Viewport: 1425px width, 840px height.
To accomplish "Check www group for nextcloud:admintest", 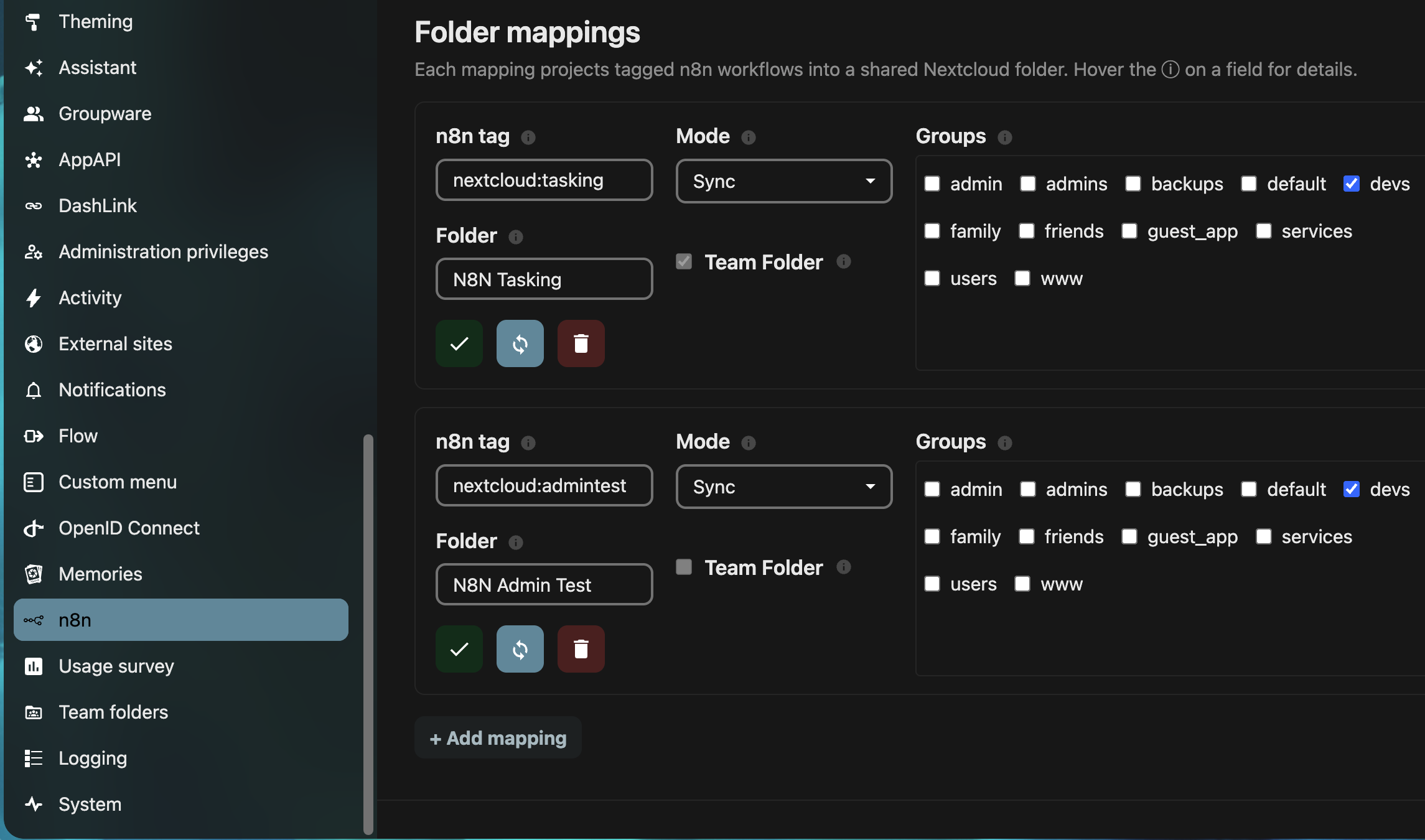I will click(1022, 584).
